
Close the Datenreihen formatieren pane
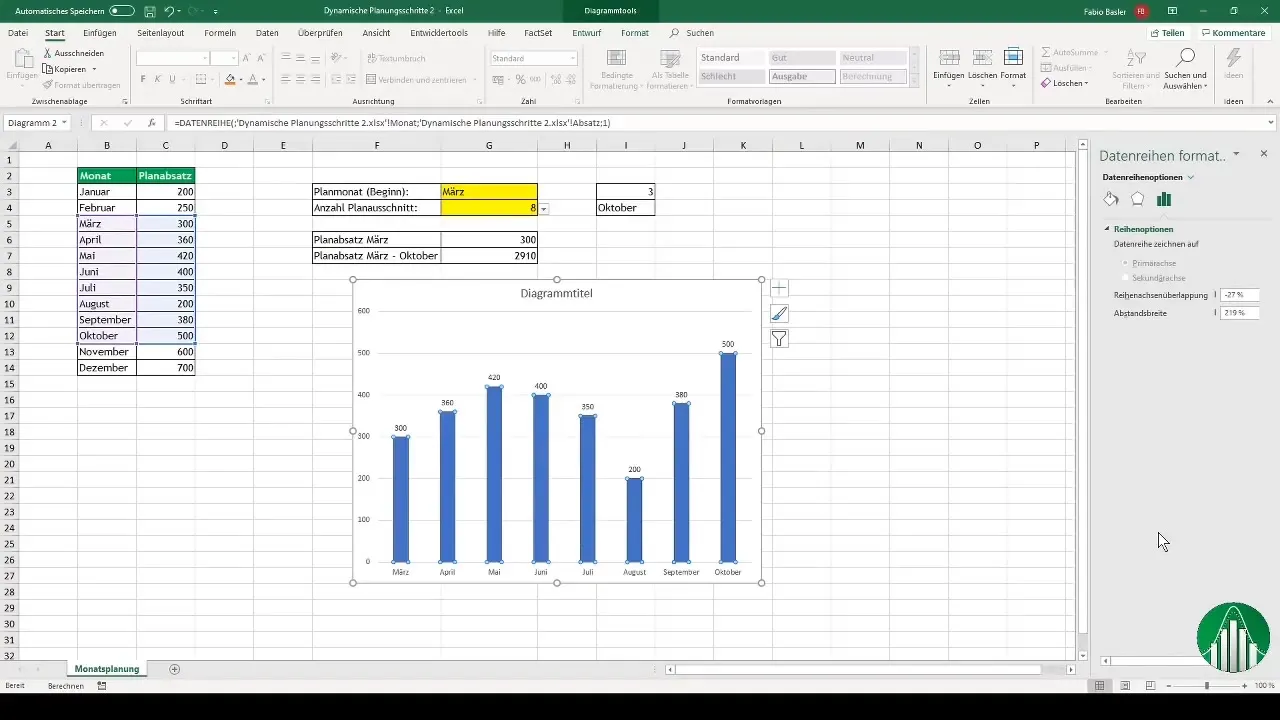tap(1264, 154)
